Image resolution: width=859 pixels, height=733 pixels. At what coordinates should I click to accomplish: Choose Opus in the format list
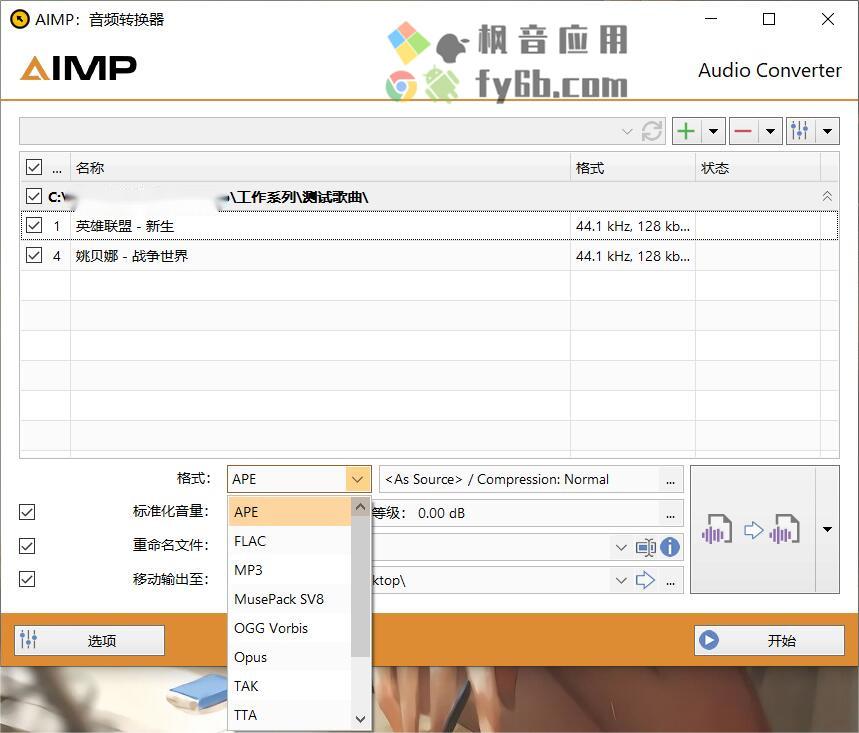coord(289,657)
